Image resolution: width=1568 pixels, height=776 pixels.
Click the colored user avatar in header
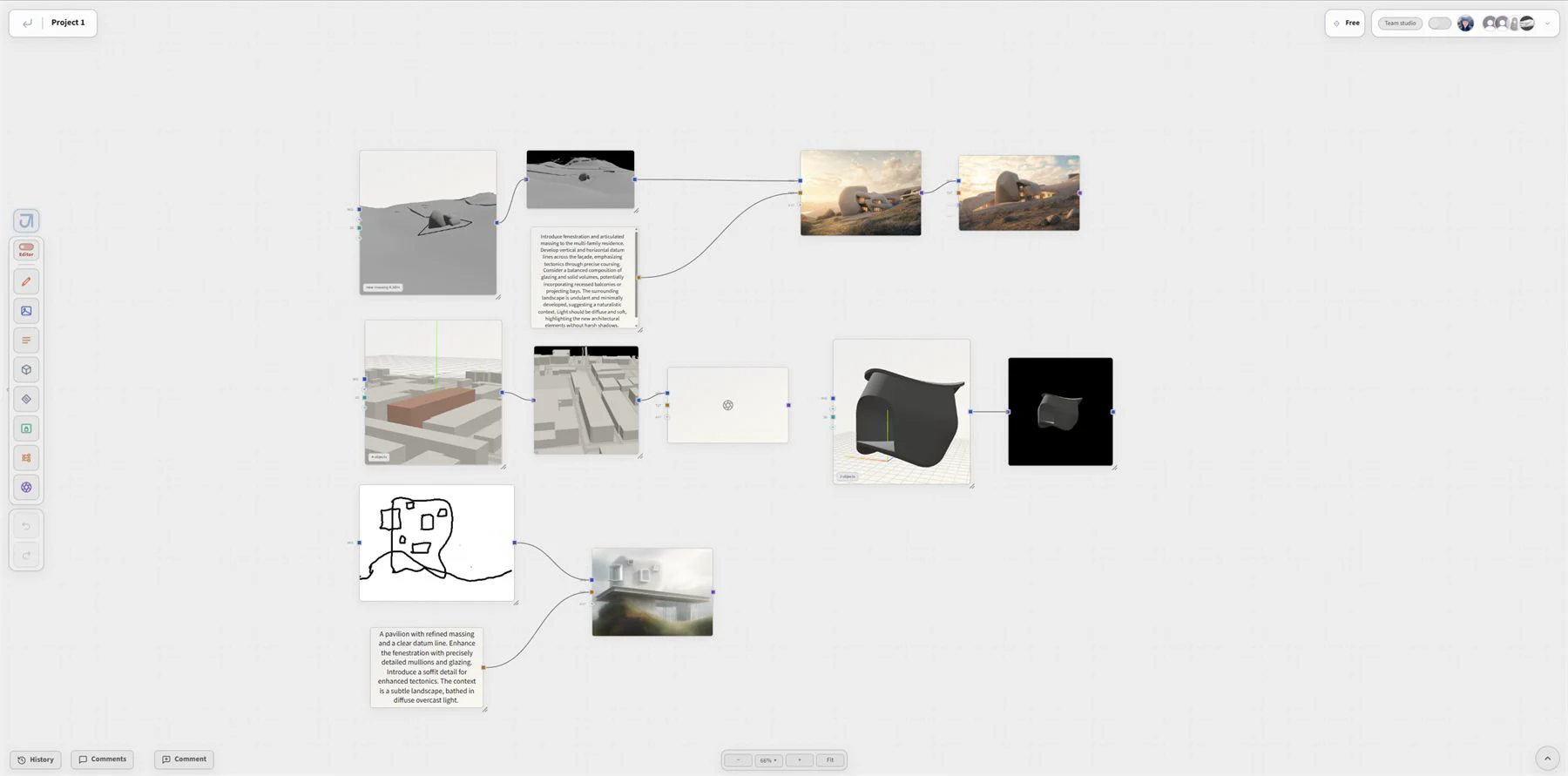pyautogui.click(x=1466, y=24)
